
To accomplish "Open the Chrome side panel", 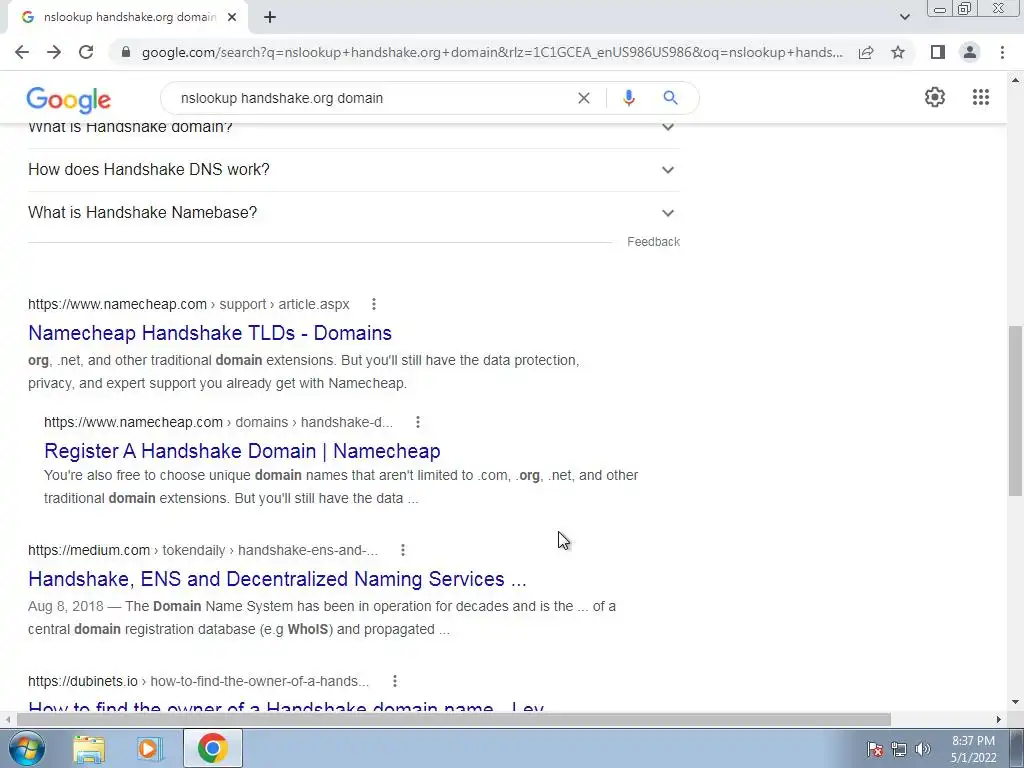I will click(938, 52).
